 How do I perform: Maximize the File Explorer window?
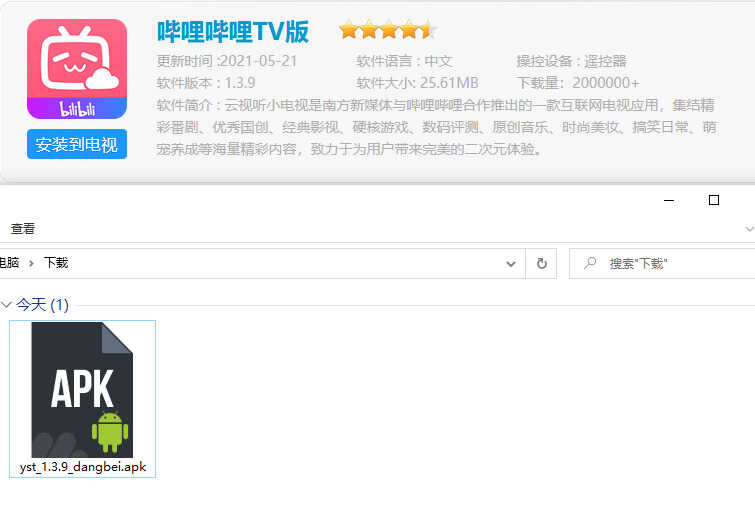click(x=714, y=200)
